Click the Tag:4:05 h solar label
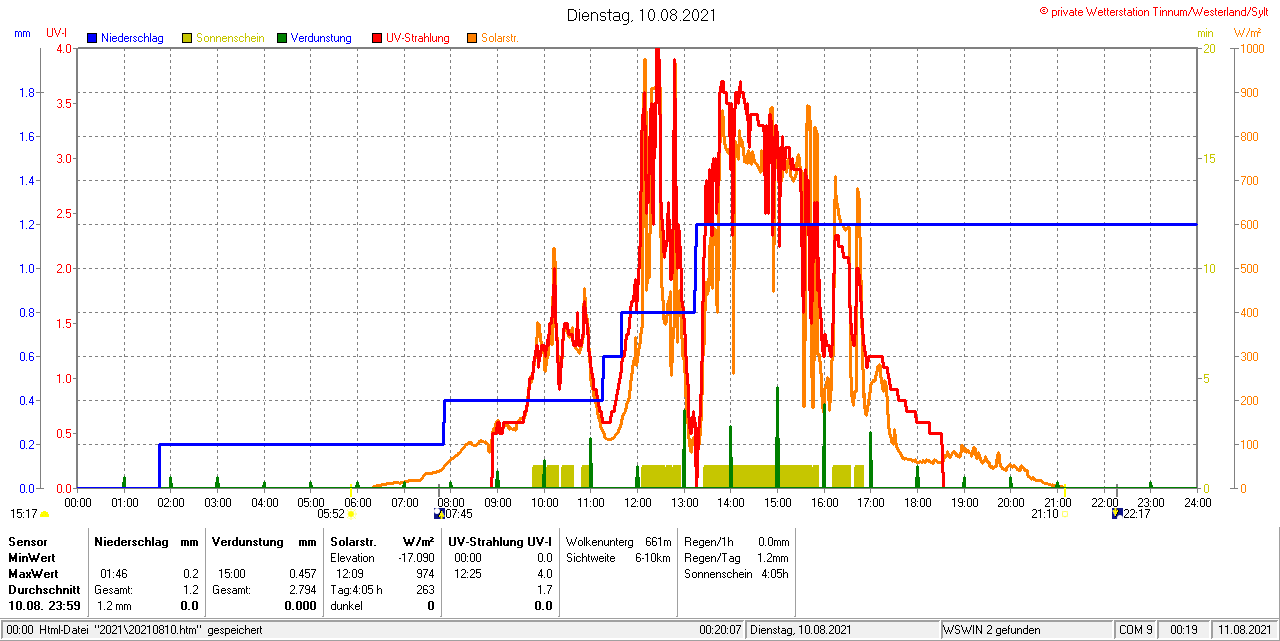Screen dimensions: 1280x641 pyautogui.click(x=357, y=590)
